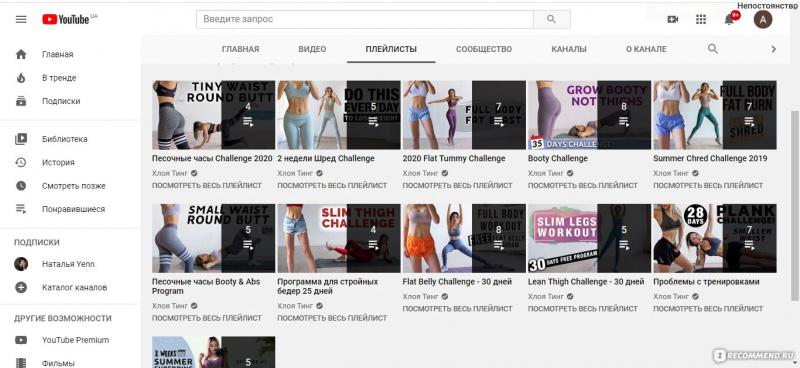Open the 2 недели Шред Challenge thumbnail
The image size is (800, 368).
339,115
